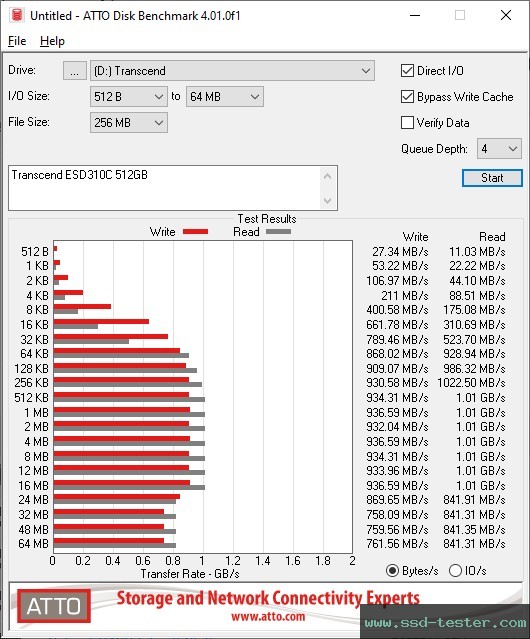Click the 27.34 MB/s write value
This screenshot has height=639, width=530.
click(400, 251)
